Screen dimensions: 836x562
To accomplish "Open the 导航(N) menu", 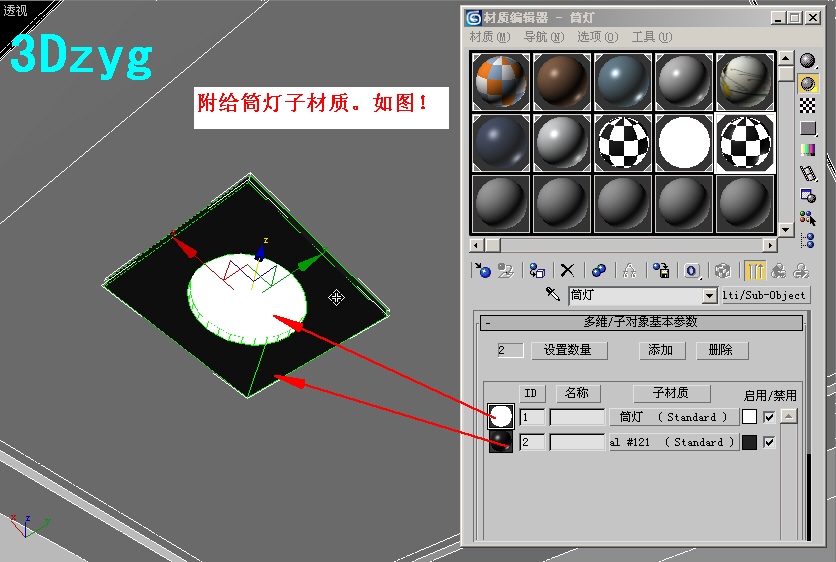I will pos(543,37).
